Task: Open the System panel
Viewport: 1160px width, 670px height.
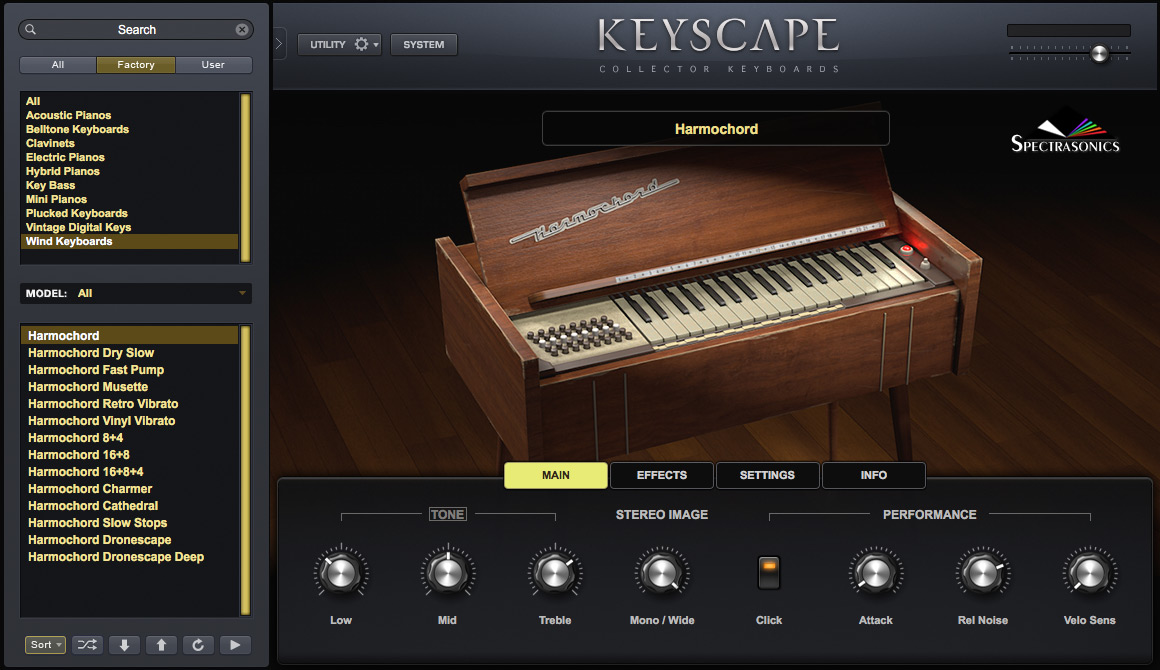Action: point(423,44)
